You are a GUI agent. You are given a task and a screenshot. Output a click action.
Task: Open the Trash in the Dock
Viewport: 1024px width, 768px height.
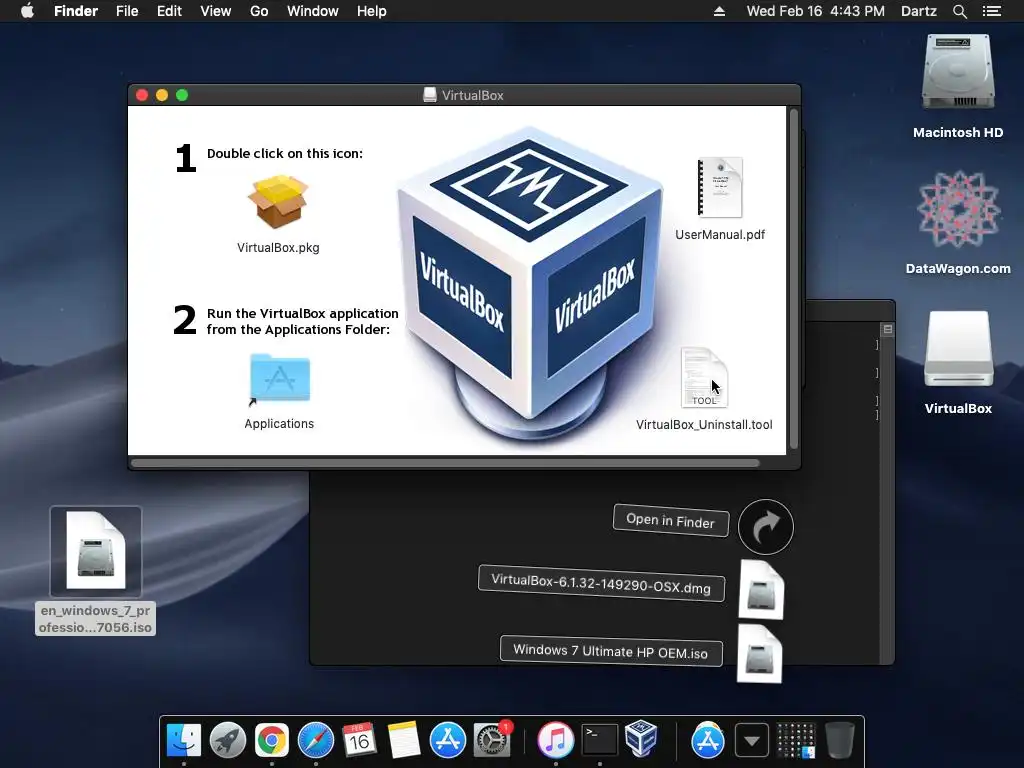click(x=839, y=740)
